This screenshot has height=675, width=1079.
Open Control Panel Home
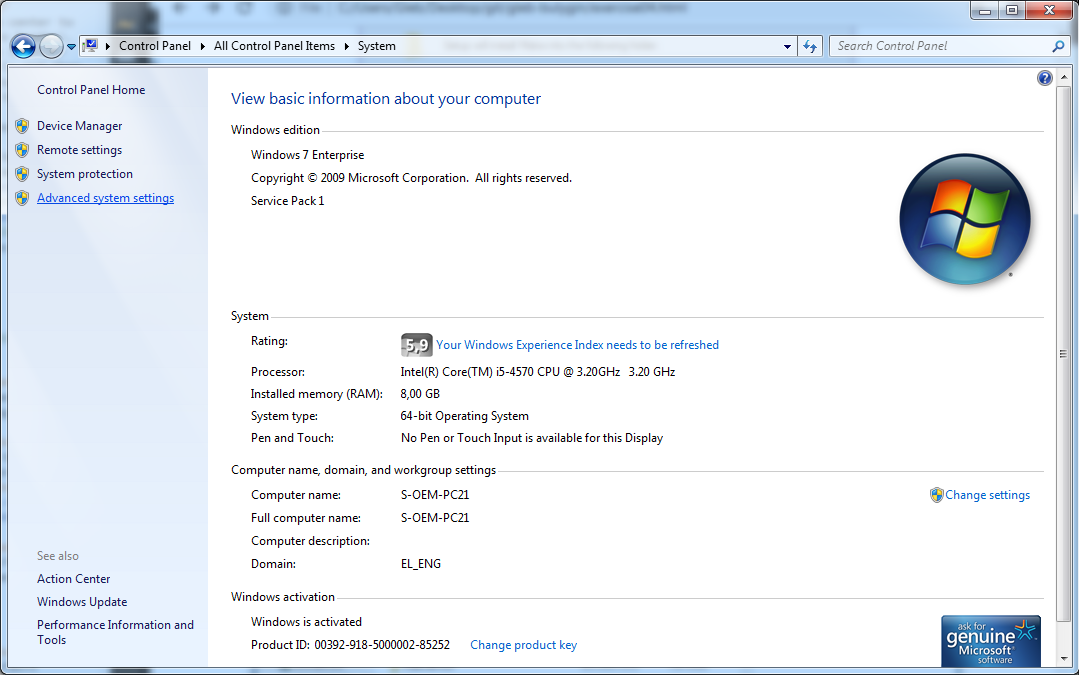pyautogui.click(x=91, y=90)
